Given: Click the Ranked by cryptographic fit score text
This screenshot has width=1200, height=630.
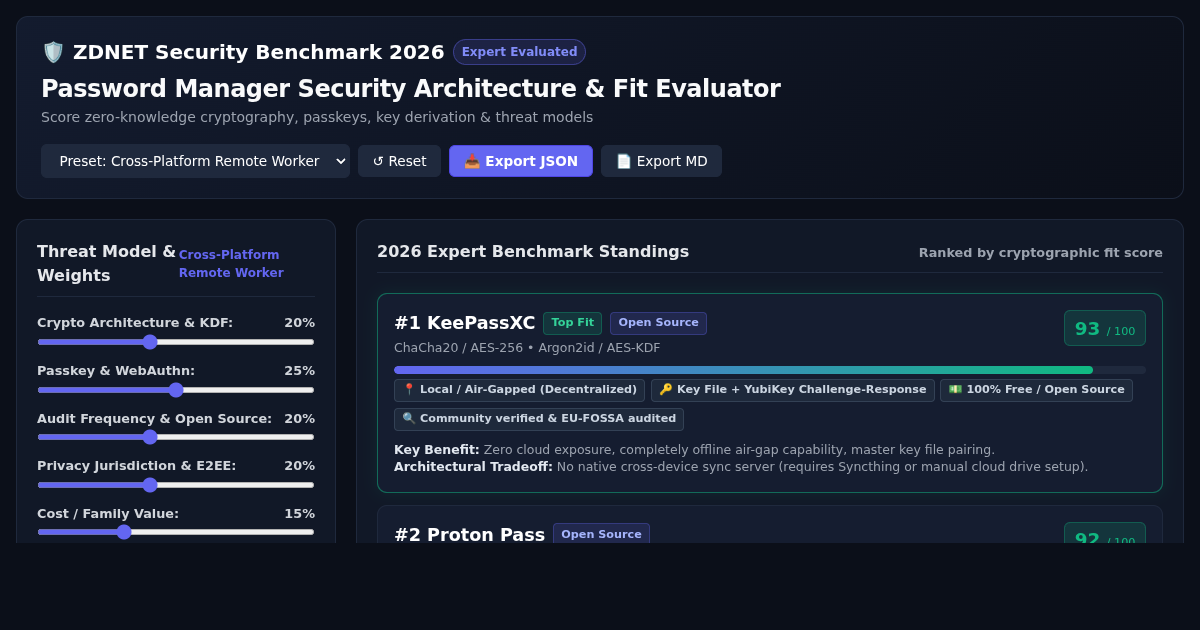Looking at the screenshot, I should 1041,253.
